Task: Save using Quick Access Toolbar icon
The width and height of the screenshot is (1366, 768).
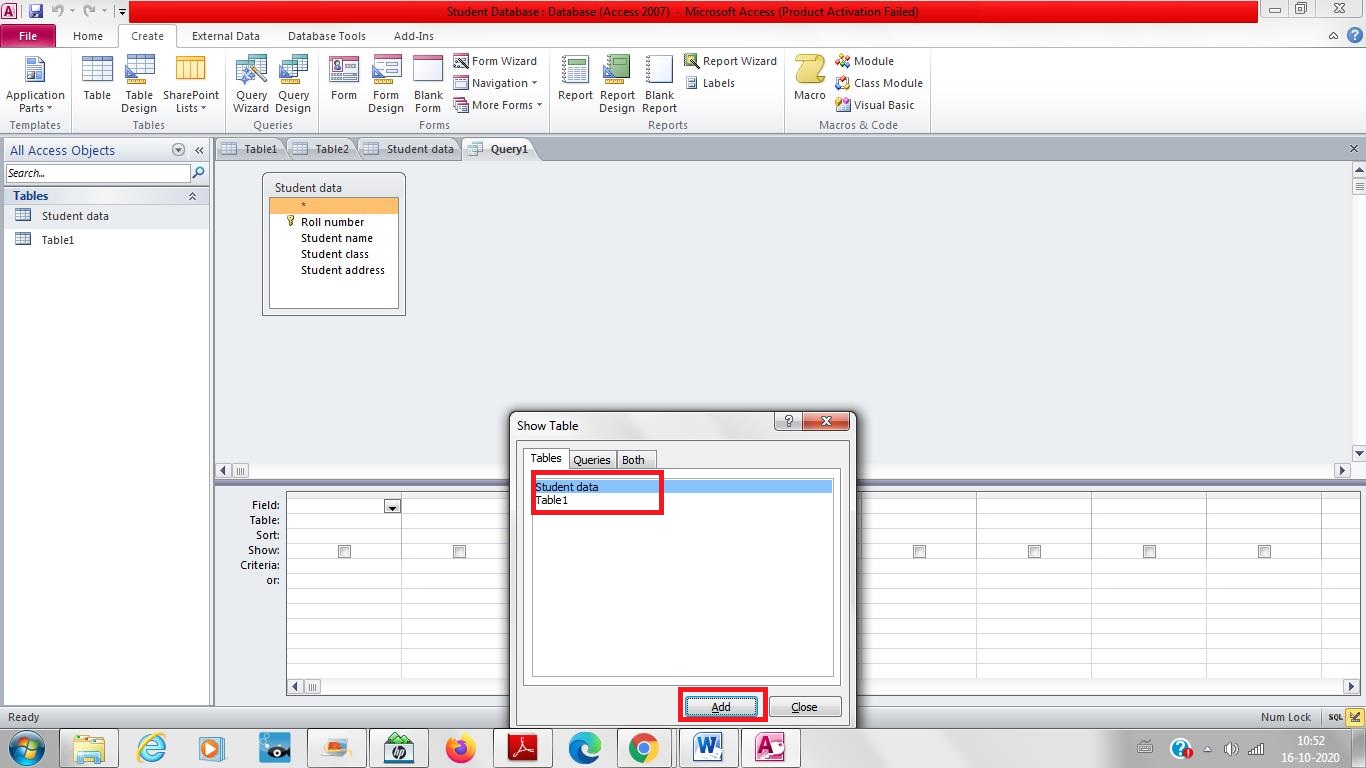Action: 36,11
